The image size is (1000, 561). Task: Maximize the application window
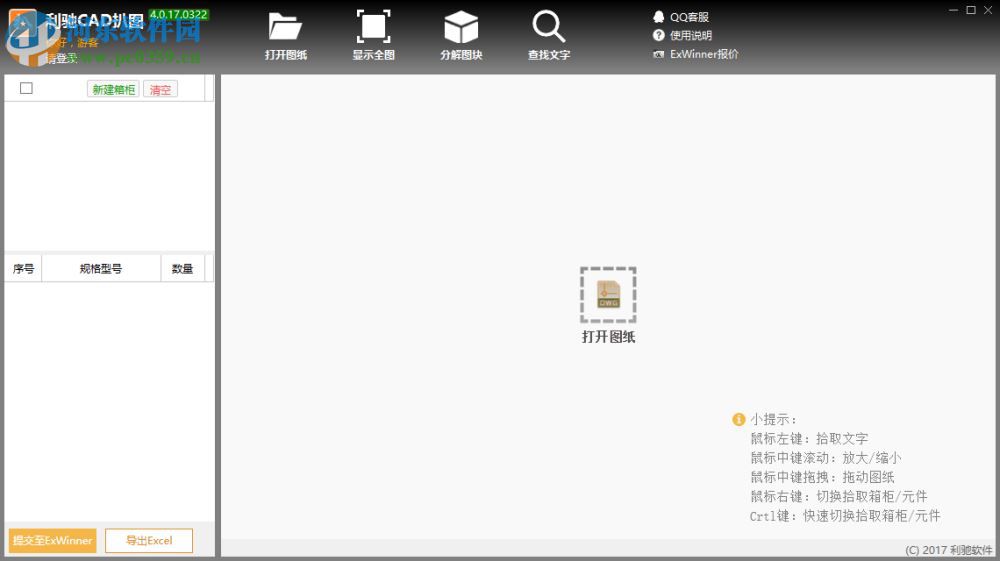tap(971, 10)
